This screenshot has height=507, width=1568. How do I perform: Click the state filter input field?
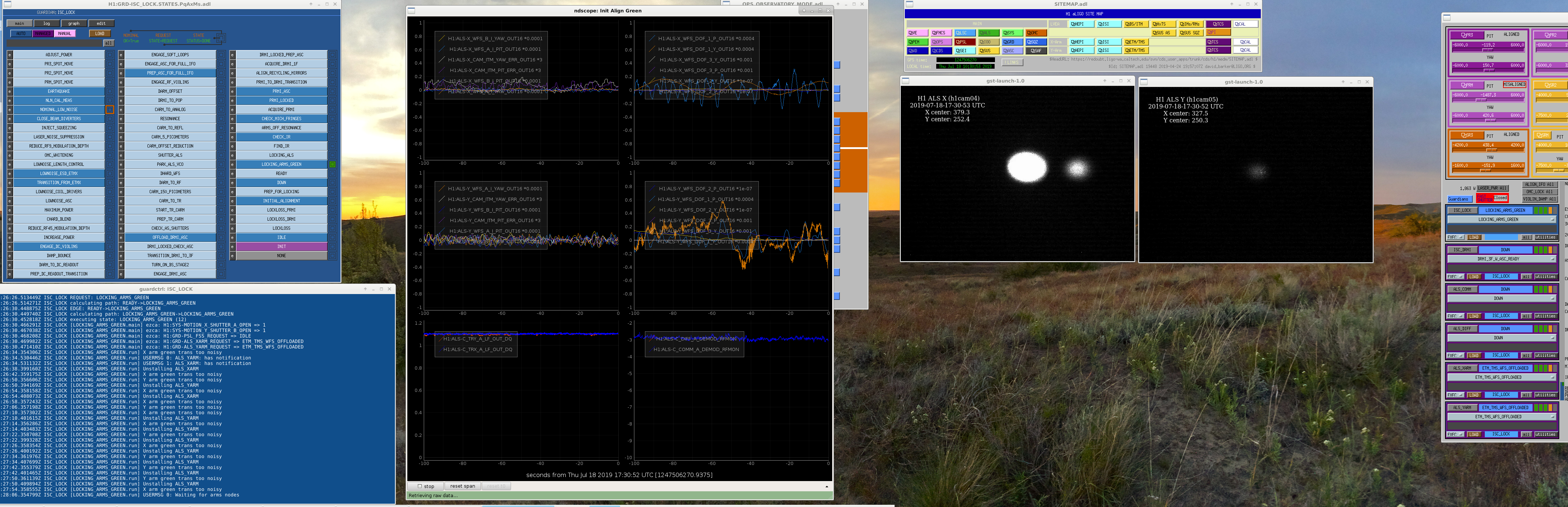click(55, 43)
